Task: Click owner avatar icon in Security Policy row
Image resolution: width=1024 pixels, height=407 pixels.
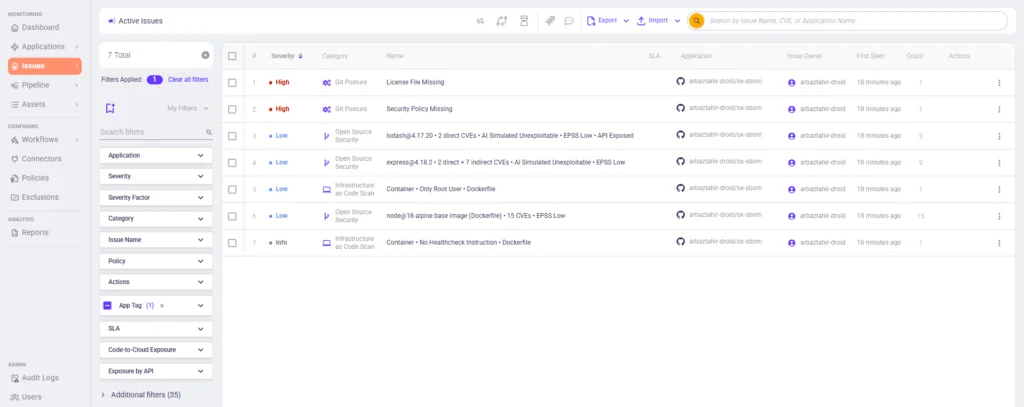Action: point(792,109)
